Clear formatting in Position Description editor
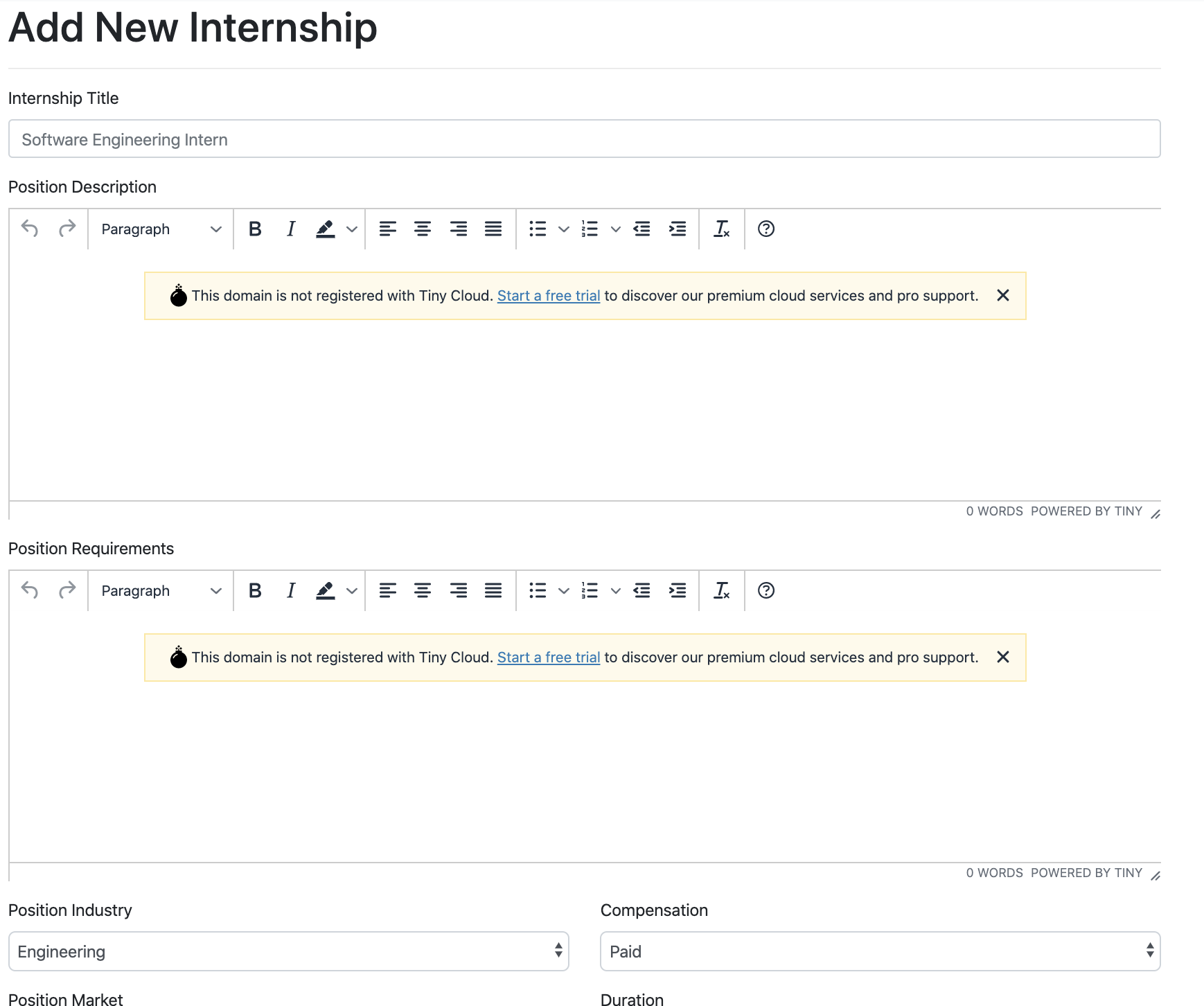The height and width of the screenshot is (1006, 1204). 721,229
